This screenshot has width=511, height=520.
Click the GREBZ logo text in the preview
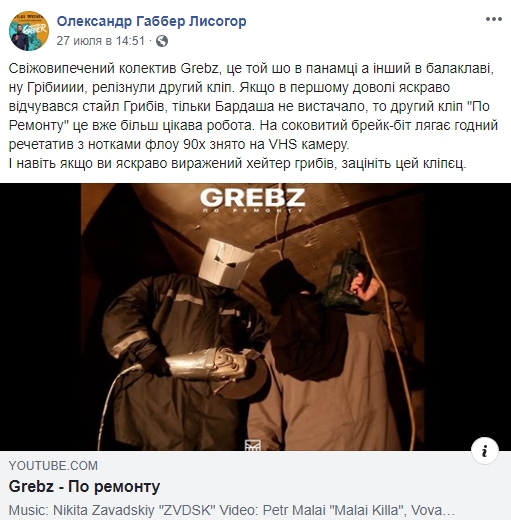(252, 198)
